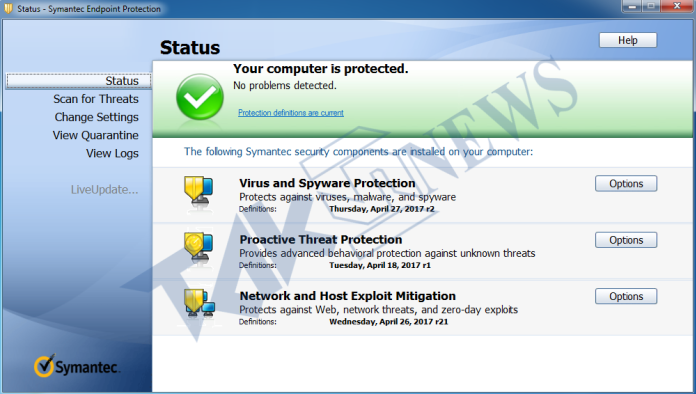Open Options for Proactive Threat Protection

pos(626,240)
